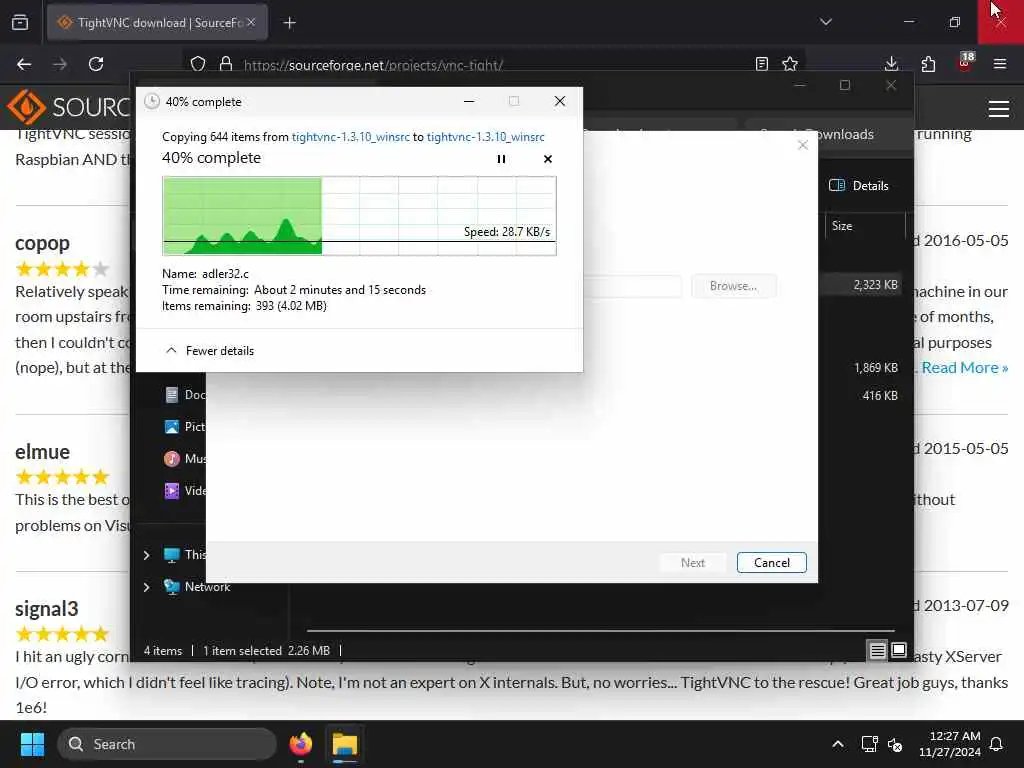Select Network in Explorer navigation pane
1024x768 pixels.
(x=199, y=587)
